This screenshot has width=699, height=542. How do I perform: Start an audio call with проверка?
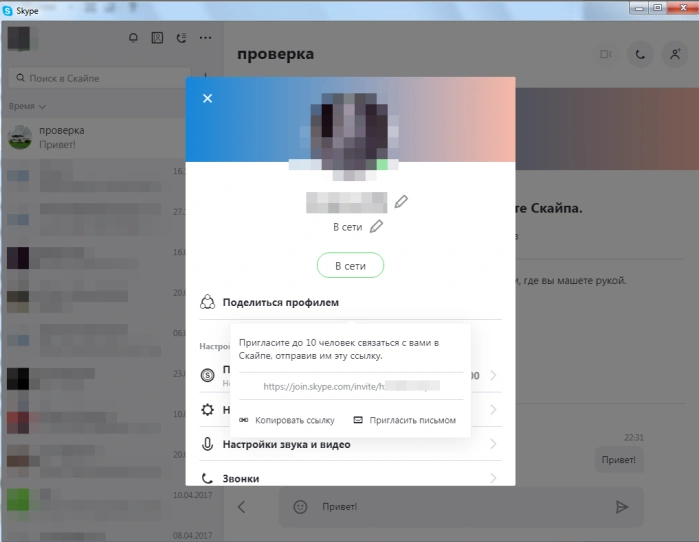click(640, 54)
